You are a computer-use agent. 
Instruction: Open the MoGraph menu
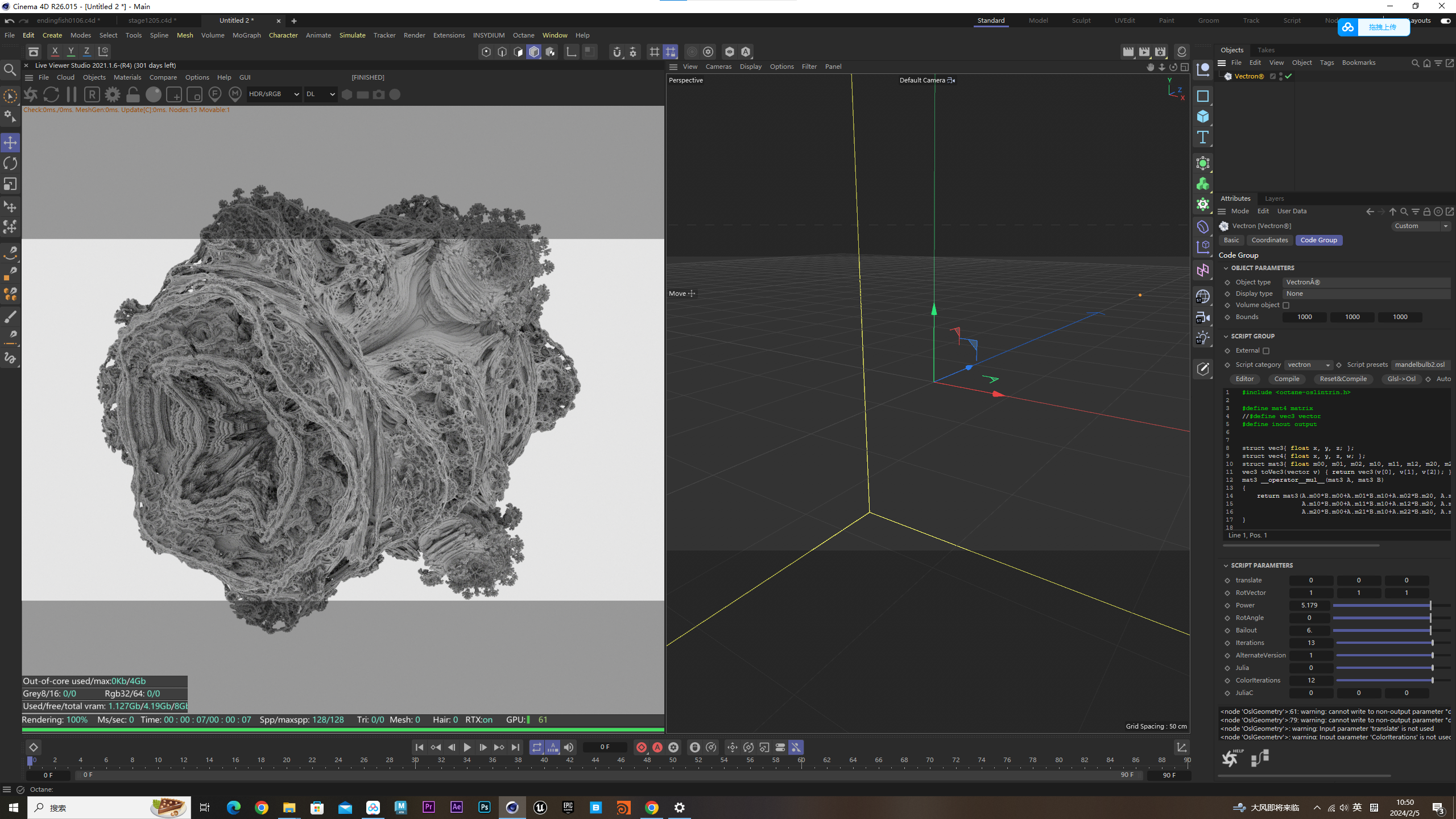246,35
